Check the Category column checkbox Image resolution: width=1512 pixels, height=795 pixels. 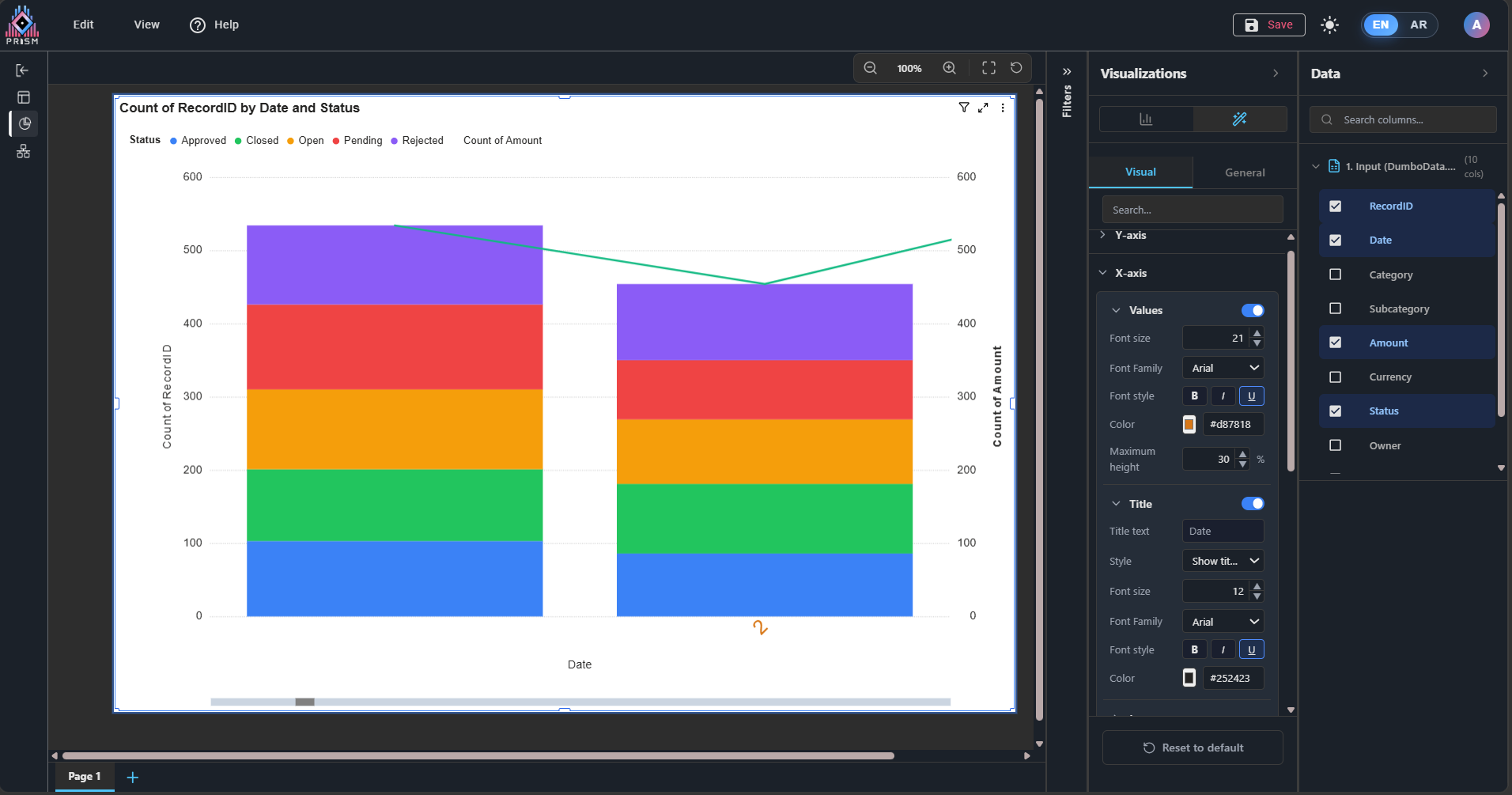click(x=1335, y=274)
